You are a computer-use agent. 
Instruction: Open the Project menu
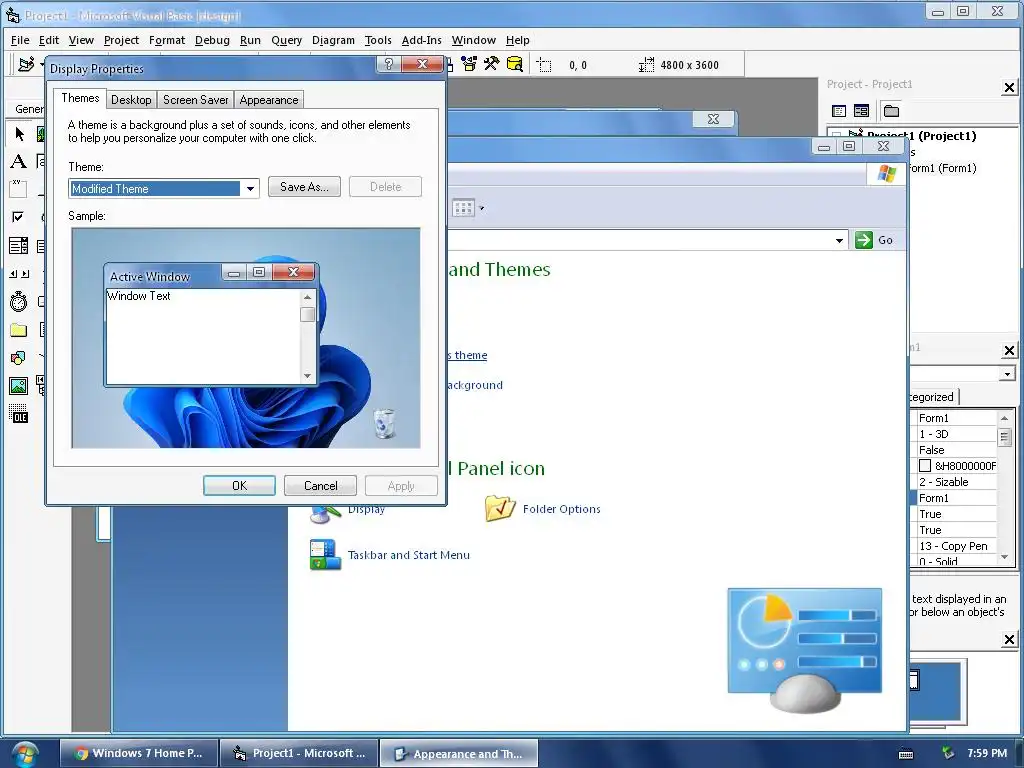(x=121, y=40)
